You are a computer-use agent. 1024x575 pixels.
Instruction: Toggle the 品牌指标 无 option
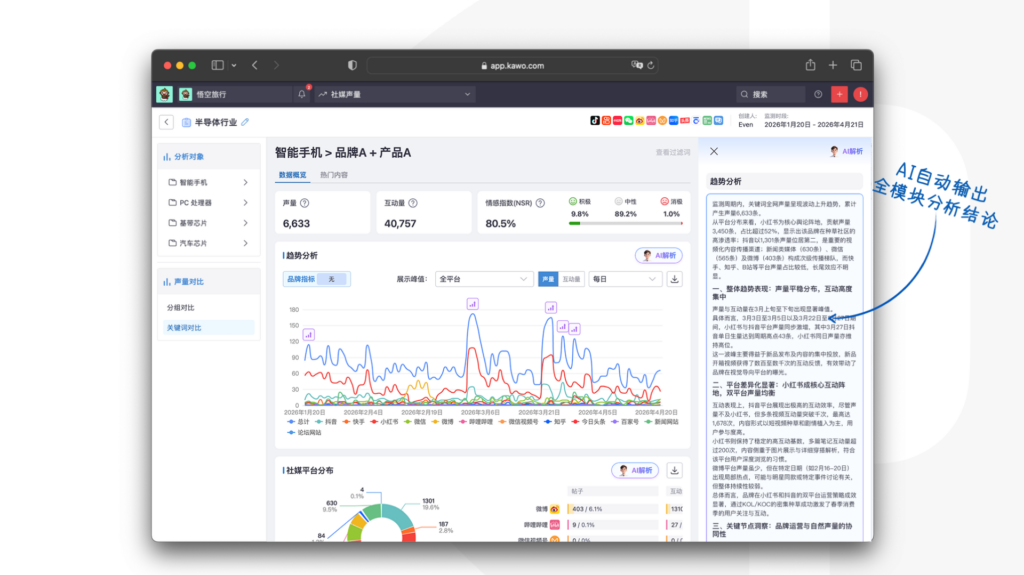click(x=332, y=279)
